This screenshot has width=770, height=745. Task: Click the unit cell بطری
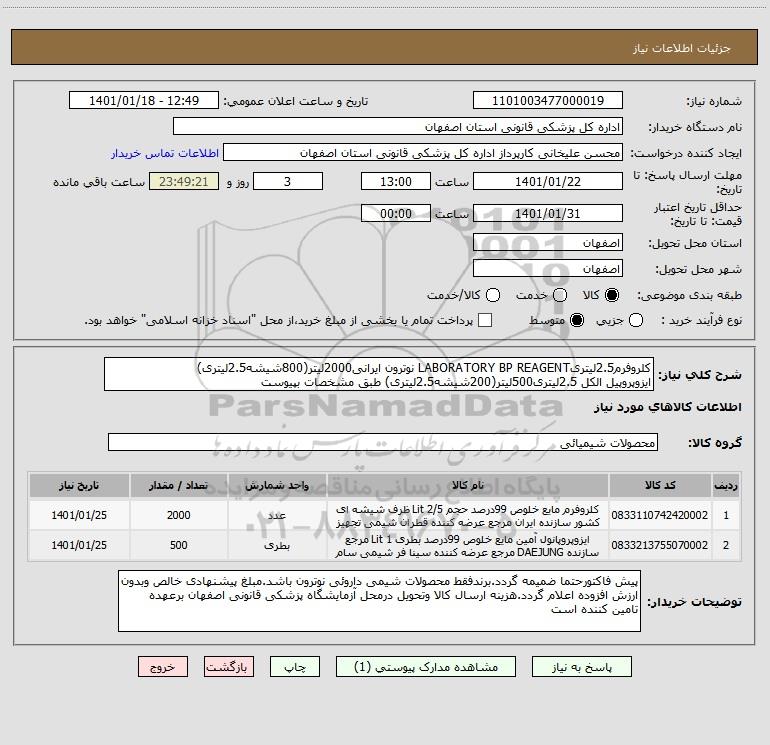coord(277,545)
